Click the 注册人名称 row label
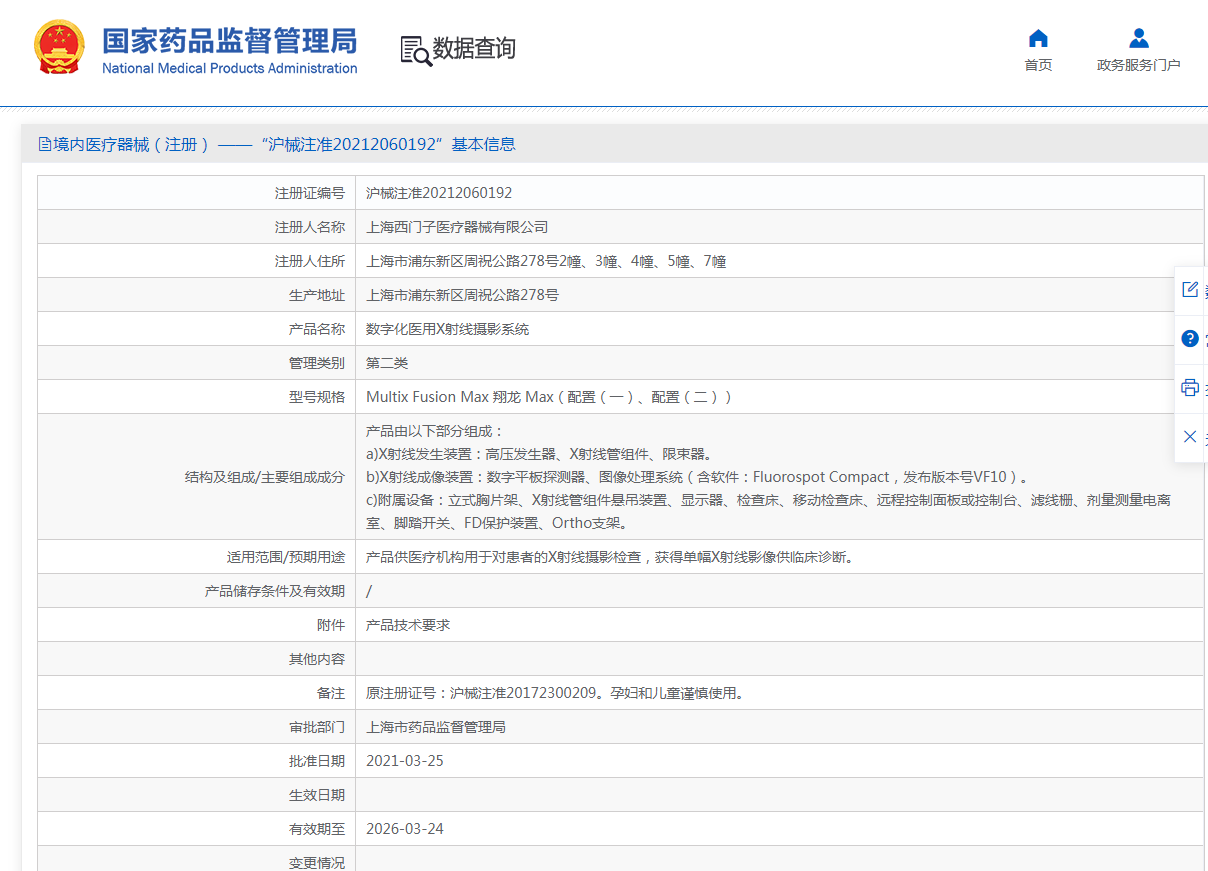Screen dimensions: 1208x871 [x=310, y=227]
